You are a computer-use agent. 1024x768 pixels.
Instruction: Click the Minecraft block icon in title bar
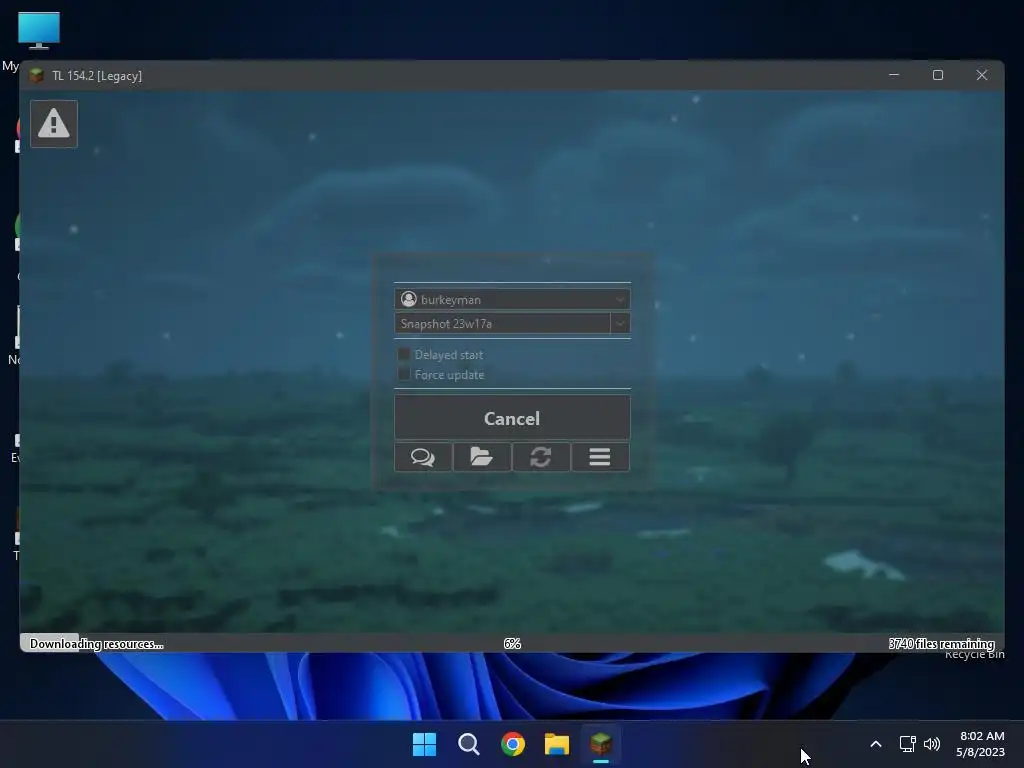coord(37,76)
